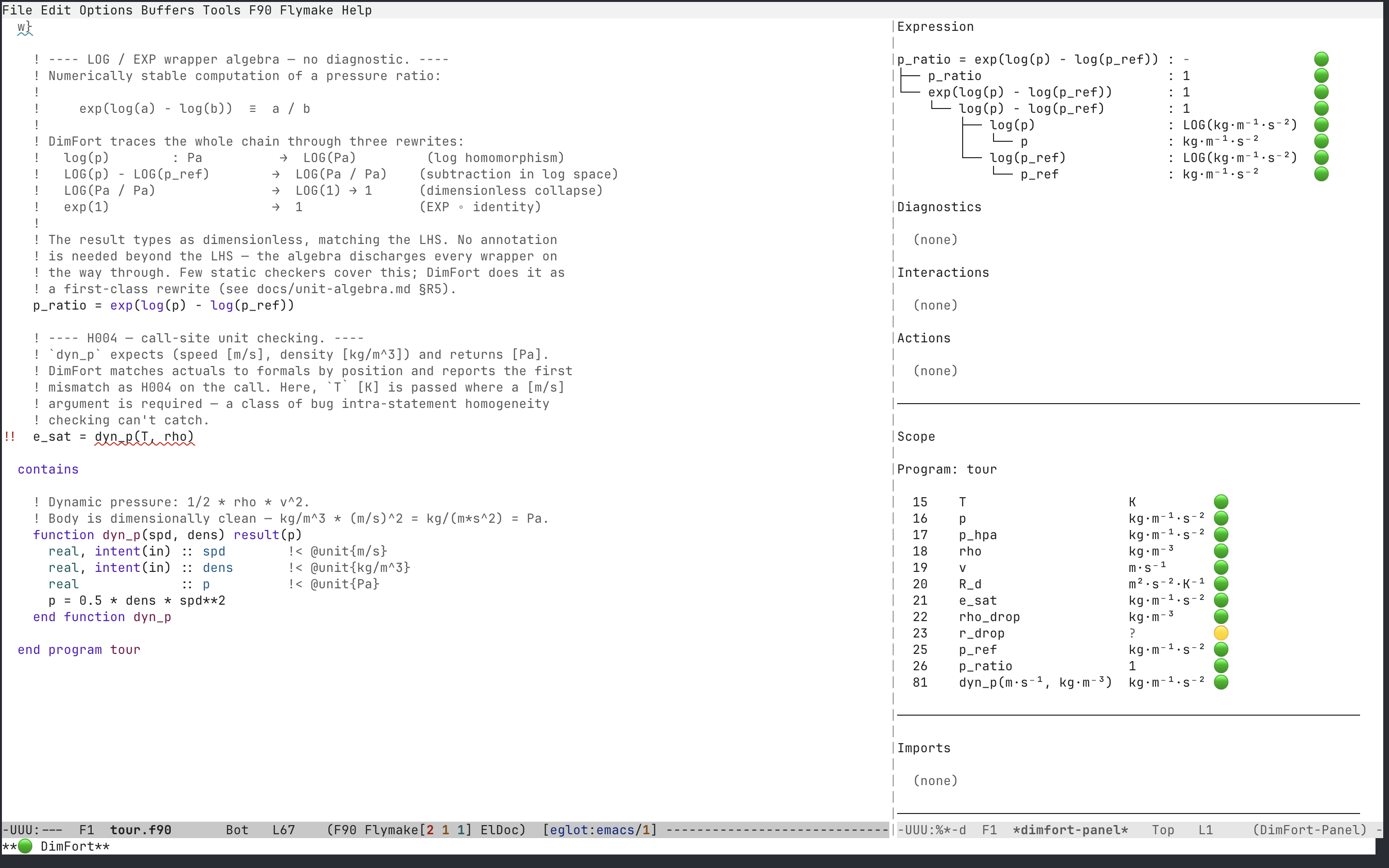
Task: Place cursor on 'end program tour' line
Action: (79, 650)
